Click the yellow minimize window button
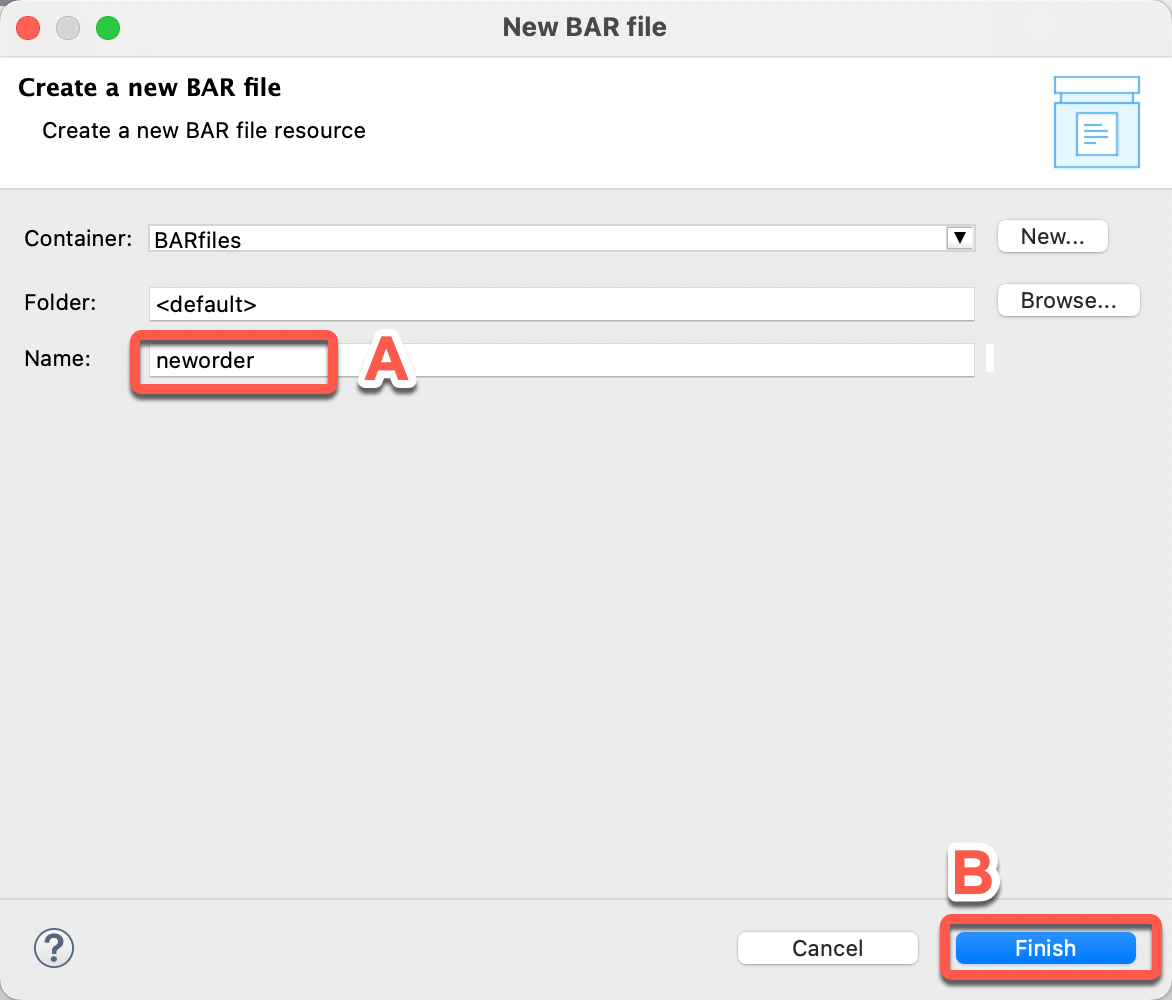The image size is (1172, 1000). 68,28
